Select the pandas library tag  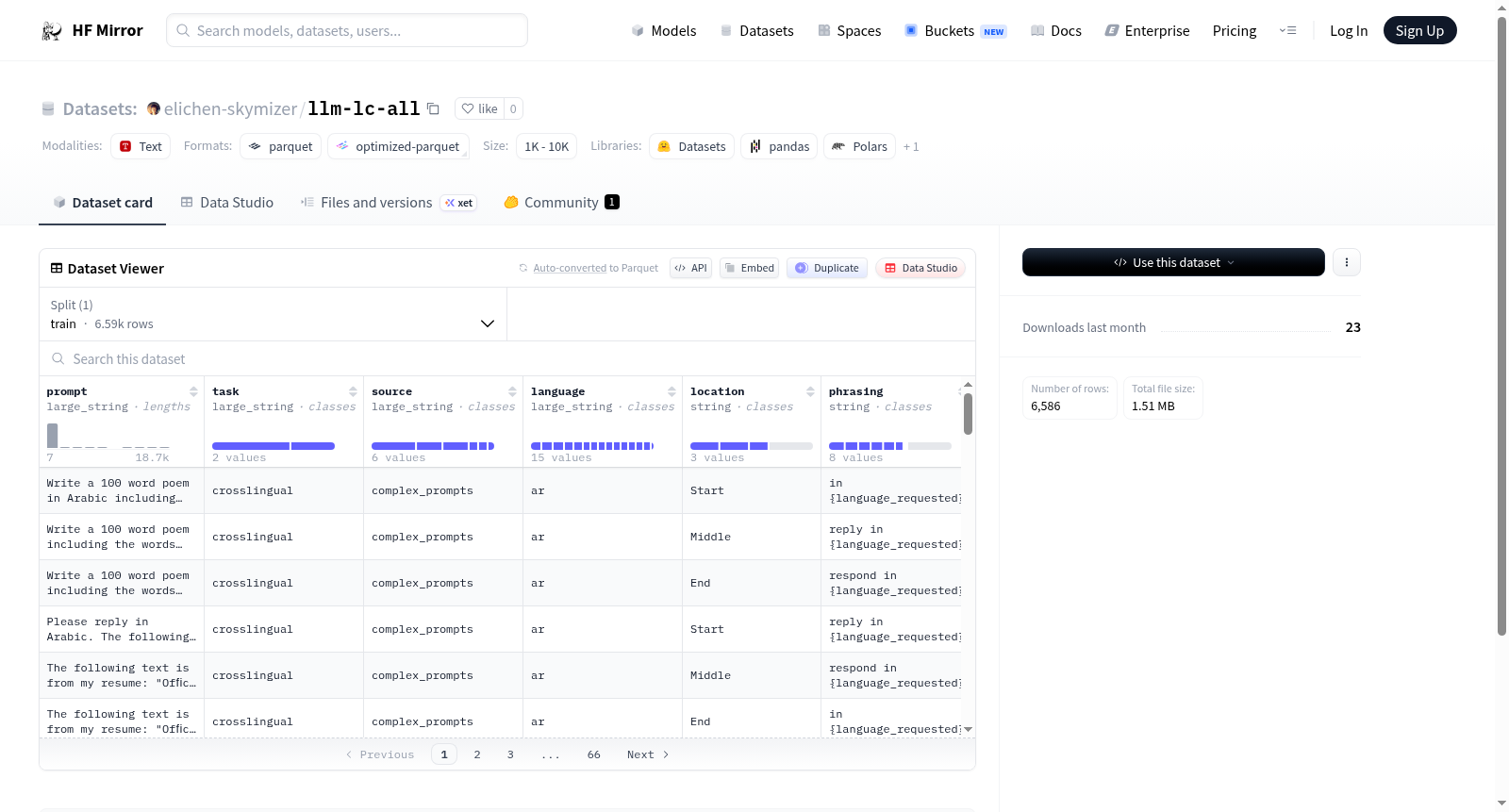tap(779, 146)
